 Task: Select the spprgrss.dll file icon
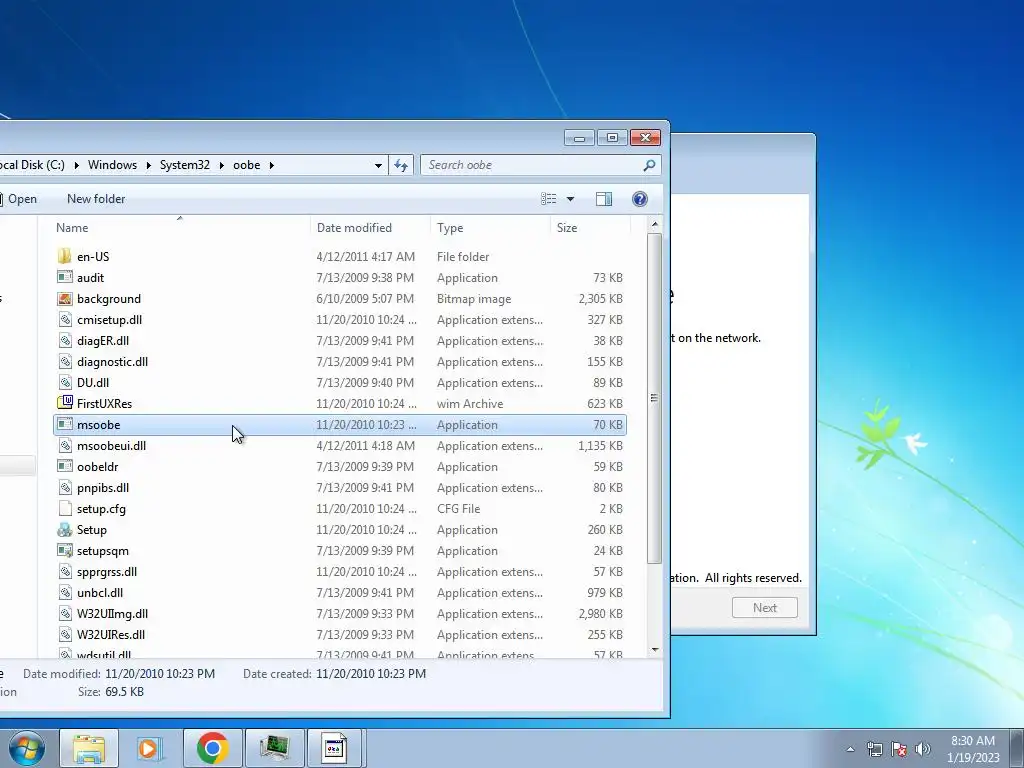(x=65, y=571)
